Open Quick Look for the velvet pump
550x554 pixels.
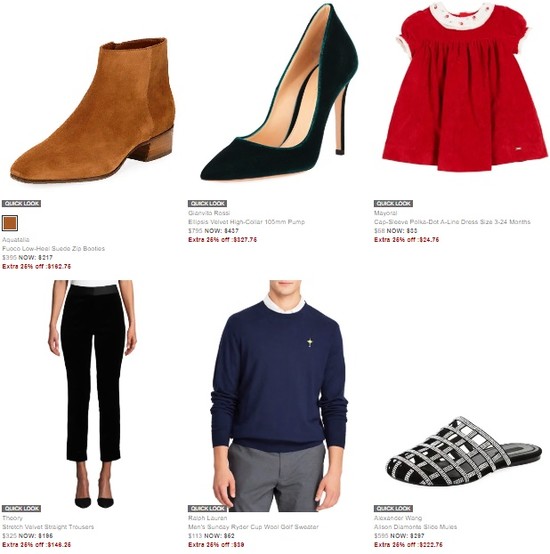(x=207, y=204)
